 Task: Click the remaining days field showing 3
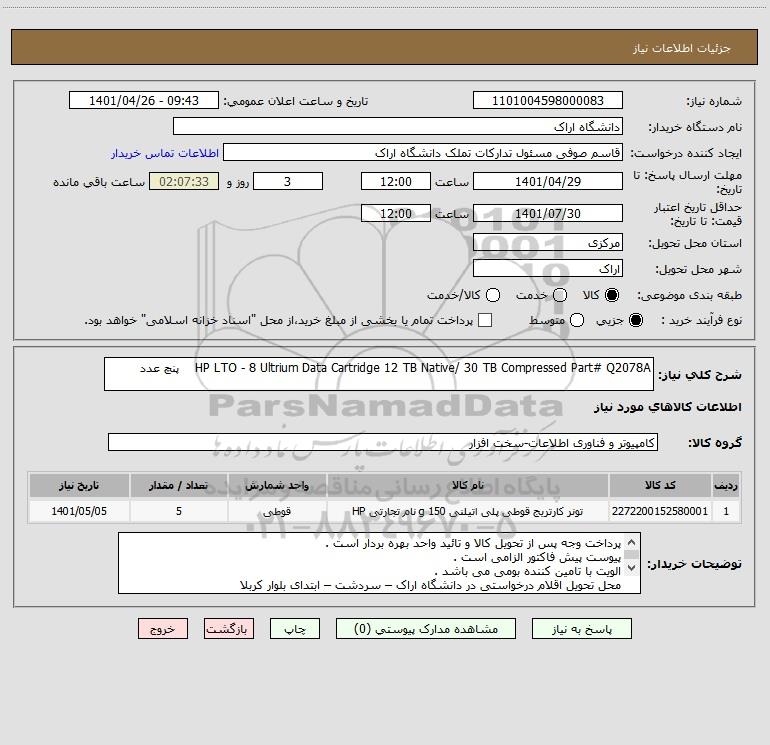point(288,181)
